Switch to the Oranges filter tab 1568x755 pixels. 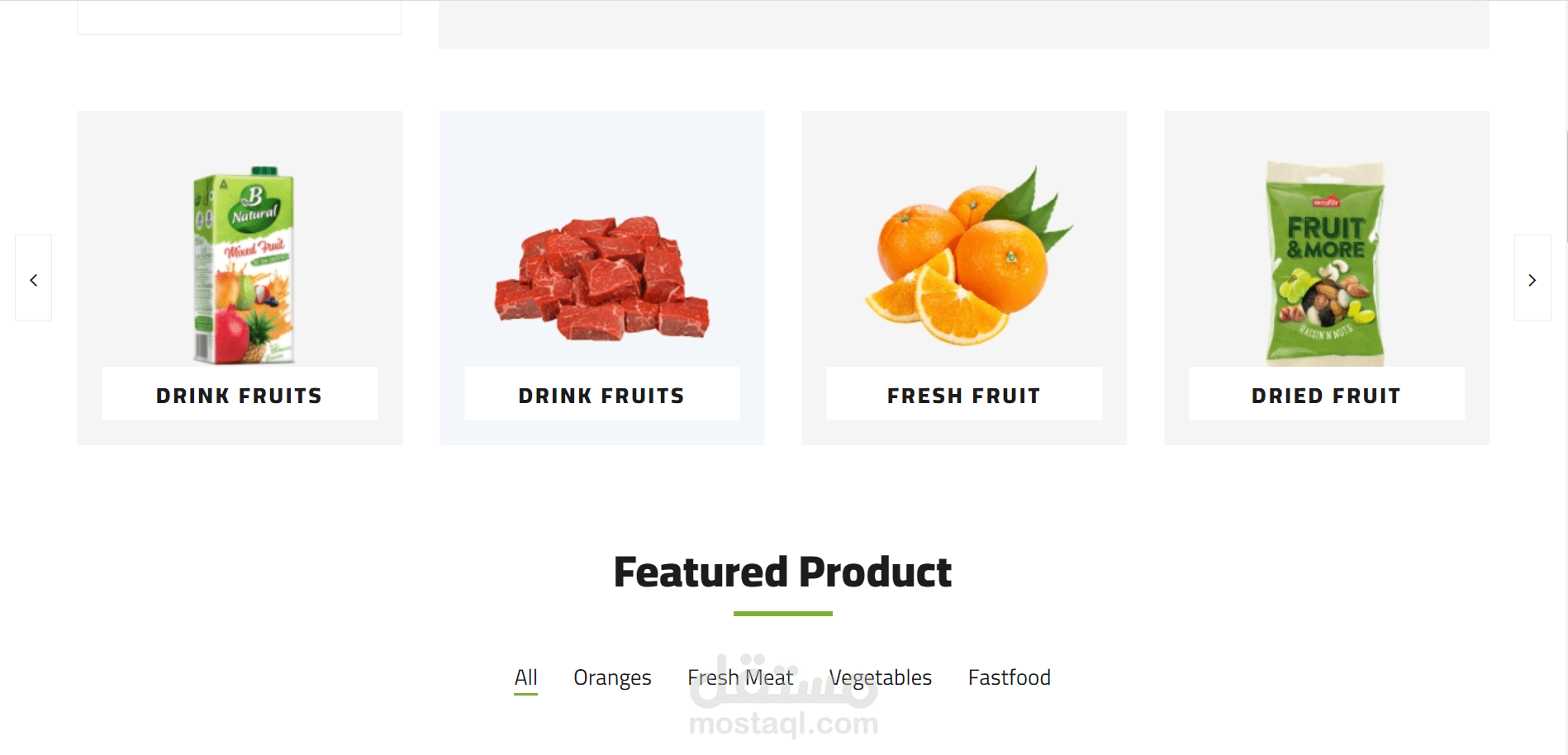pos(612,678)
